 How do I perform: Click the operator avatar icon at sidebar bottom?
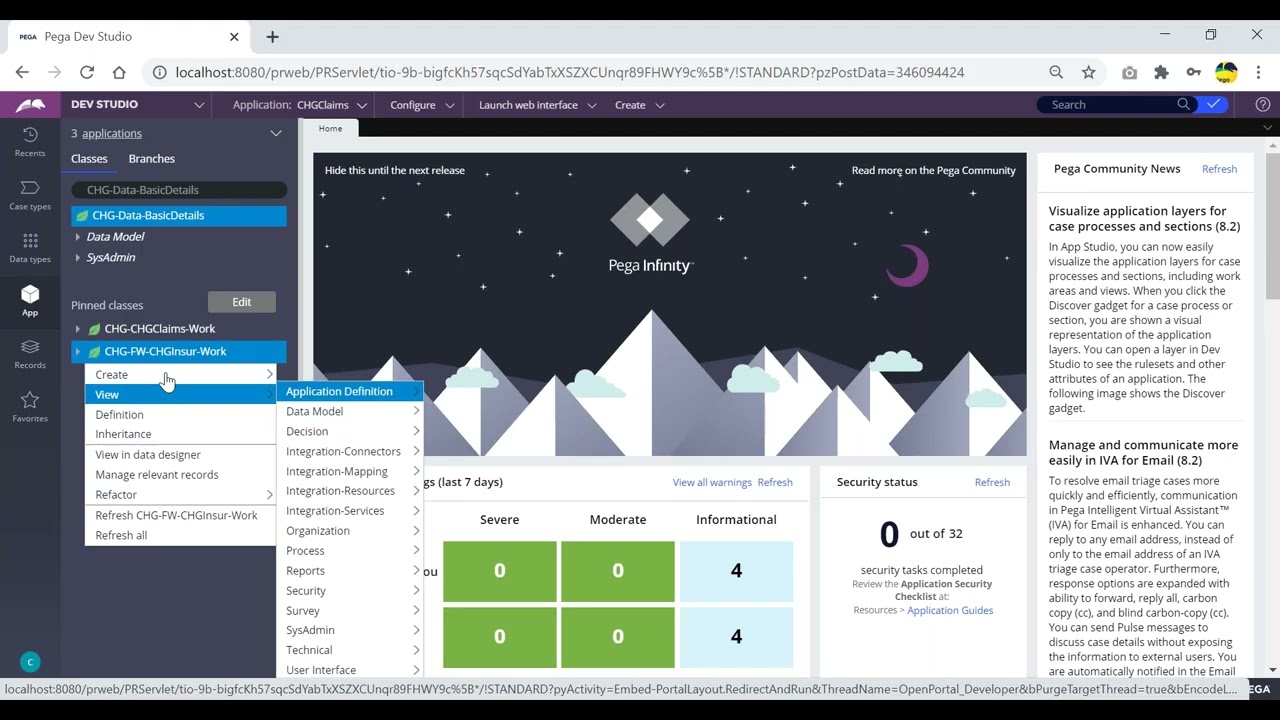(30, 662)
